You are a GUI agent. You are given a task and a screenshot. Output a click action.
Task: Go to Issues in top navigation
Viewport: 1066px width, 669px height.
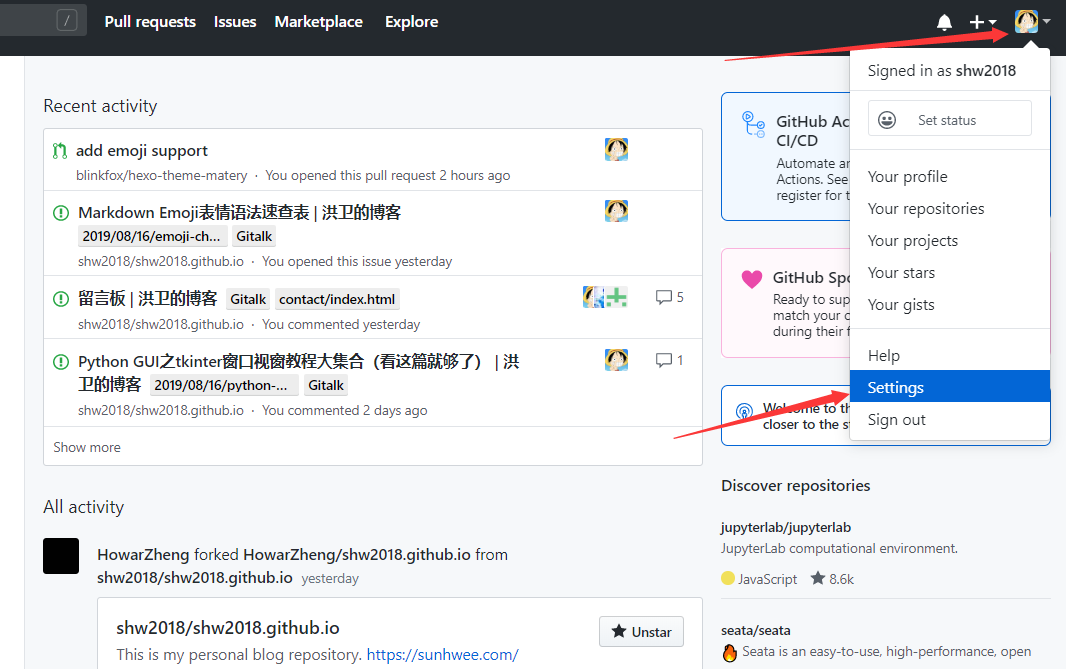coord(235,22)
